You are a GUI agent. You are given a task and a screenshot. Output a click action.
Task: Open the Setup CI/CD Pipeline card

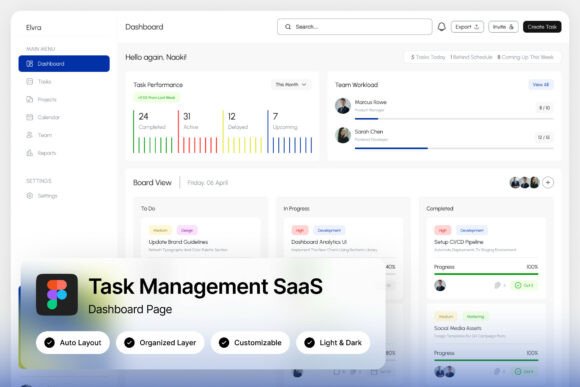486,259
